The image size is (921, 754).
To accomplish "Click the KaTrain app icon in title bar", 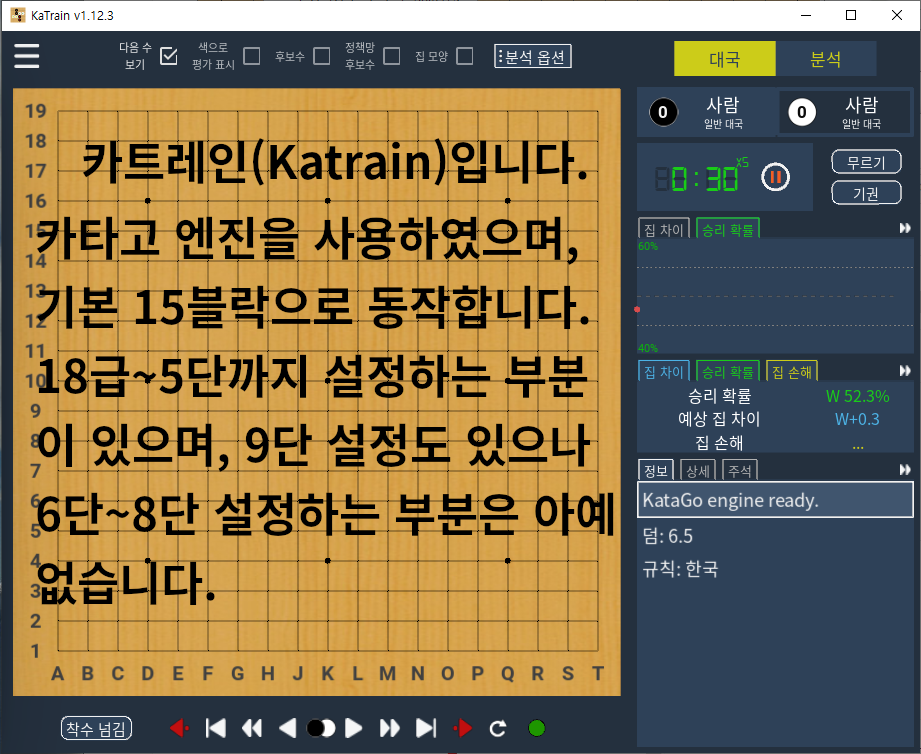I will coord(18,15).
